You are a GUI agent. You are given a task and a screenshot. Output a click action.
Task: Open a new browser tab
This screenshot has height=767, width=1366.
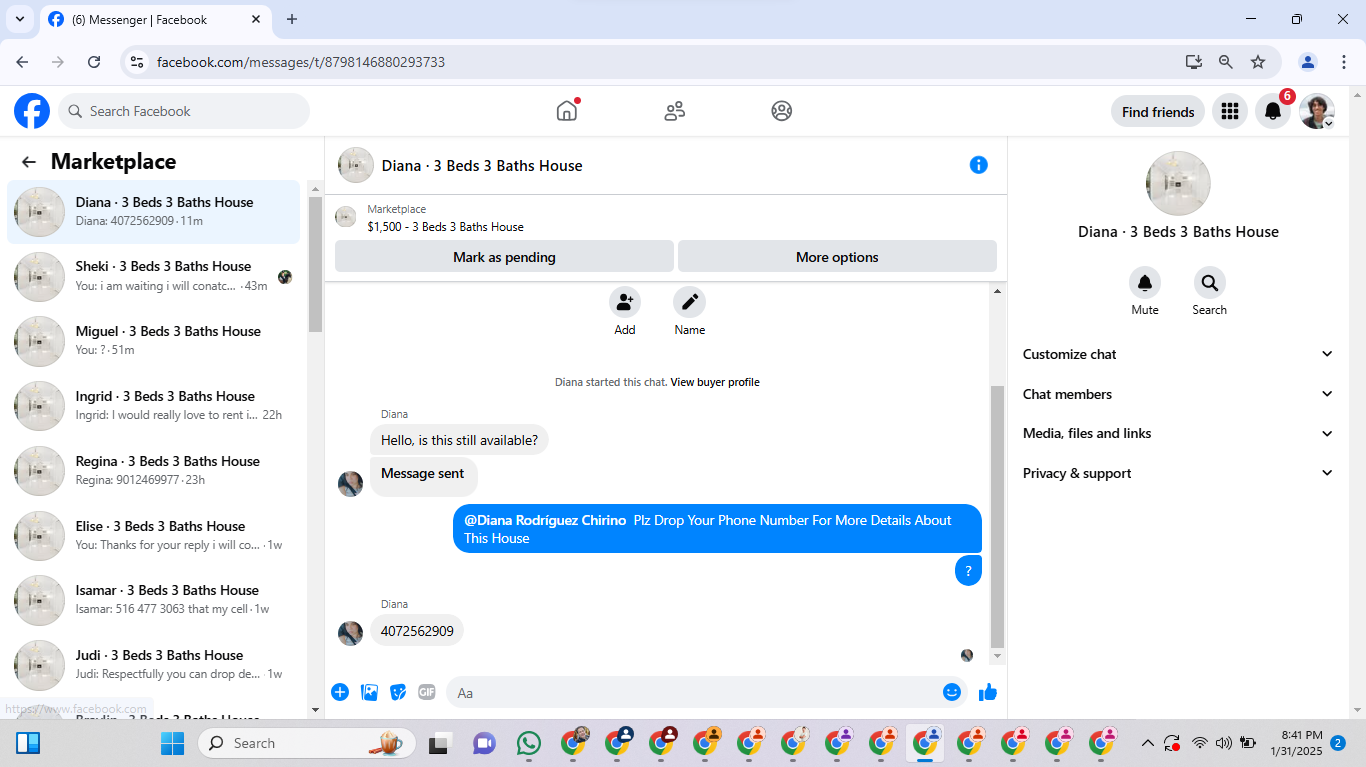[292, 19]
